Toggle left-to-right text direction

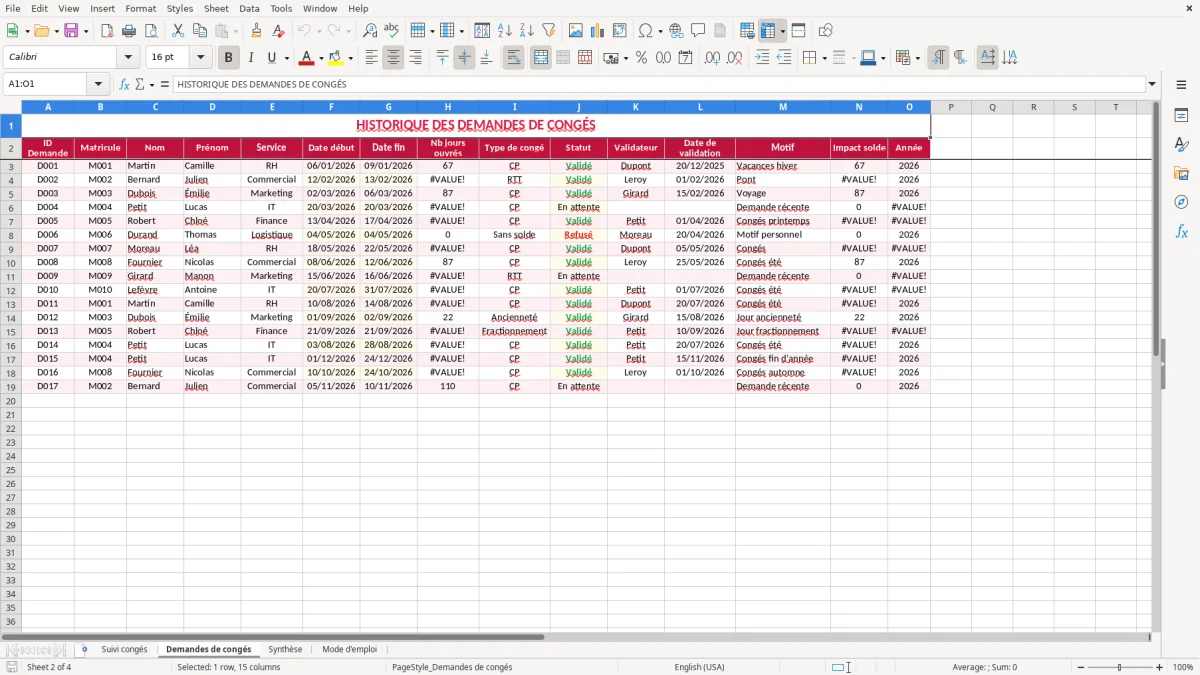[938, 58]
